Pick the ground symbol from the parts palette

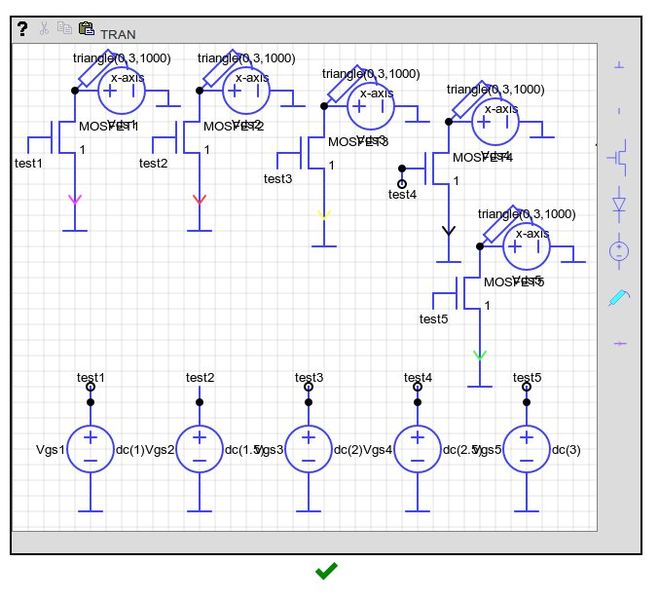[619, 66]
